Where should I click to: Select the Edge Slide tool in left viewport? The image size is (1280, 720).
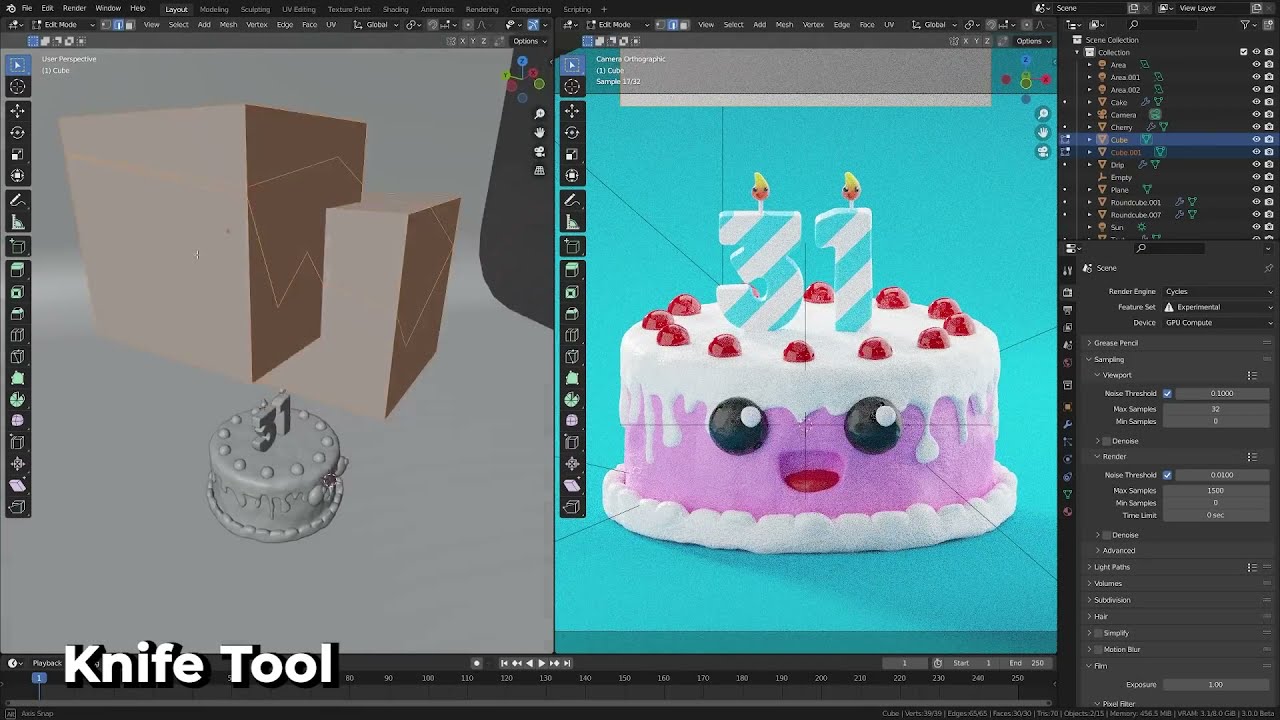(17, 443)
